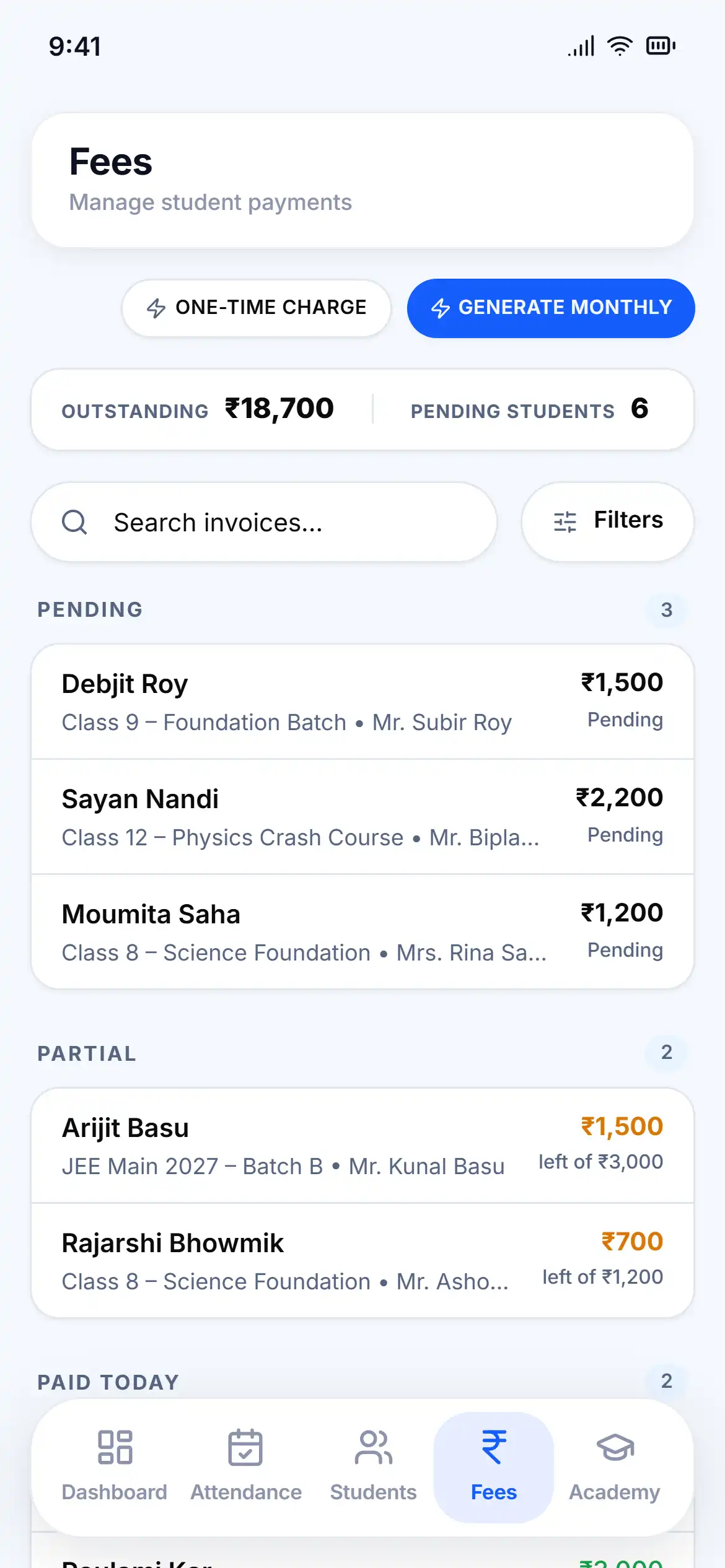Click the search magnifier icon
This screenshot has width=725, height=1568.
coord(74,522)
